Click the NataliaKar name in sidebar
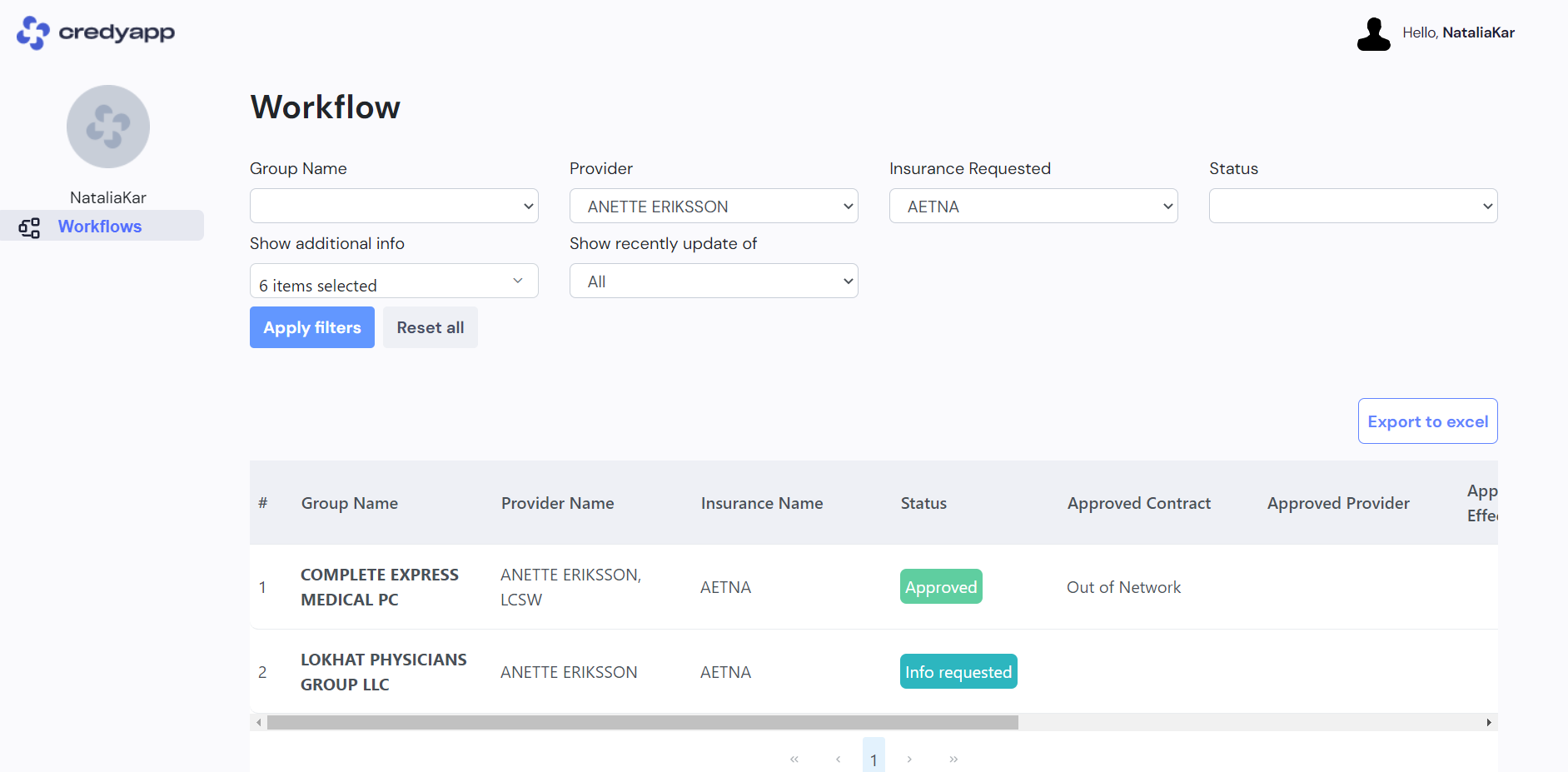Screen dimensions: 1568x772 [108, 197]
